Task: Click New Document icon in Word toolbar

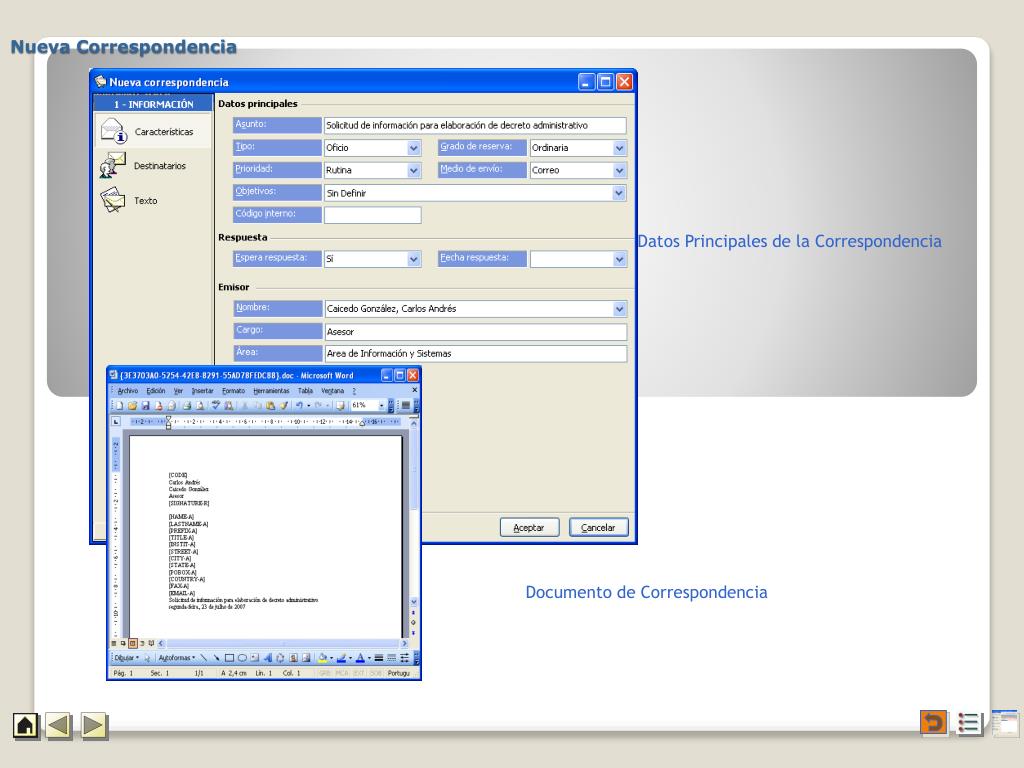Action: [x=120, y=406]
